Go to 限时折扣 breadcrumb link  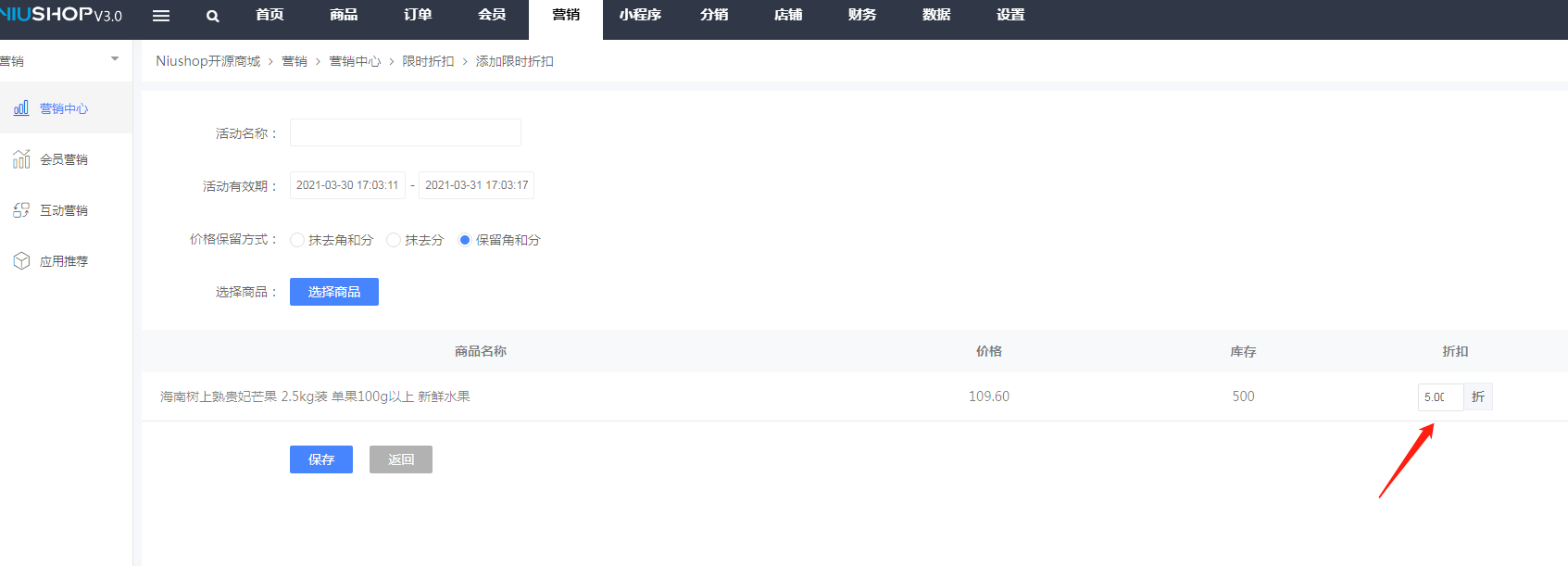pos(428,61)
